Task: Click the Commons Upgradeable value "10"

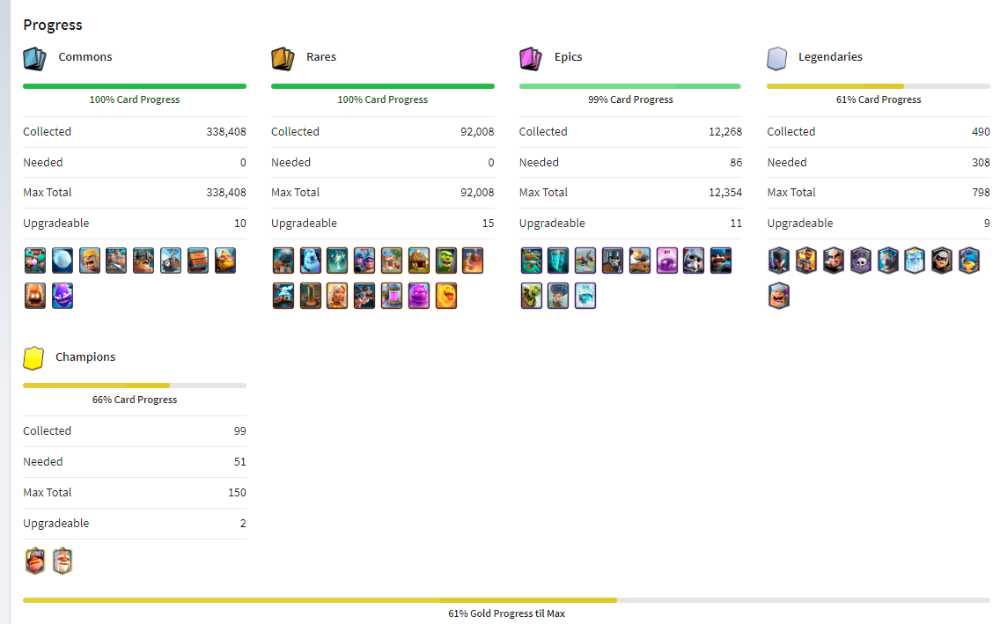Action: pyautogui.click(x=240, y=223)
